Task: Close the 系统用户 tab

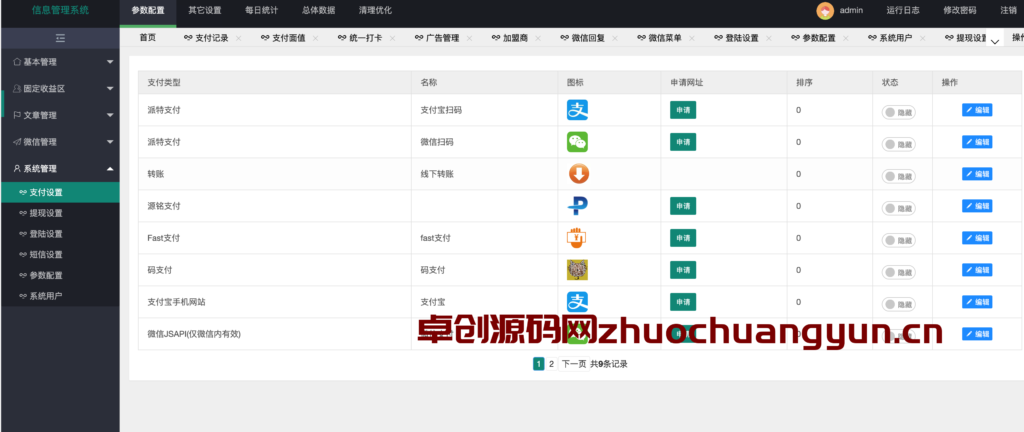Action: click(x=923, y=39)
